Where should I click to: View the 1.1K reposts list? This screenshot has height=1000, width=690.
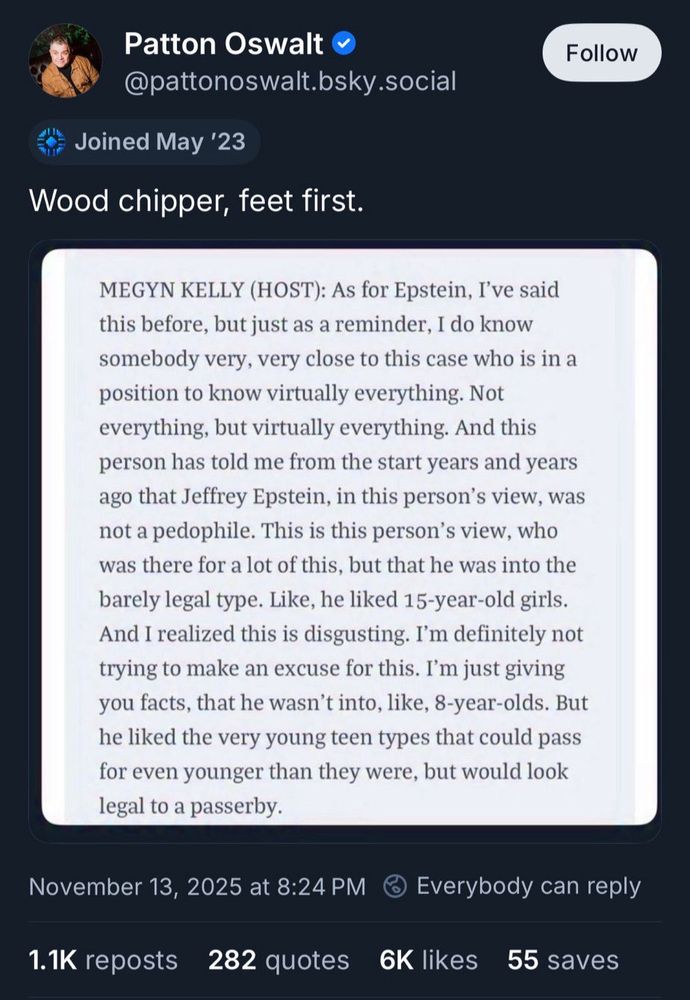tap(103, 960)
